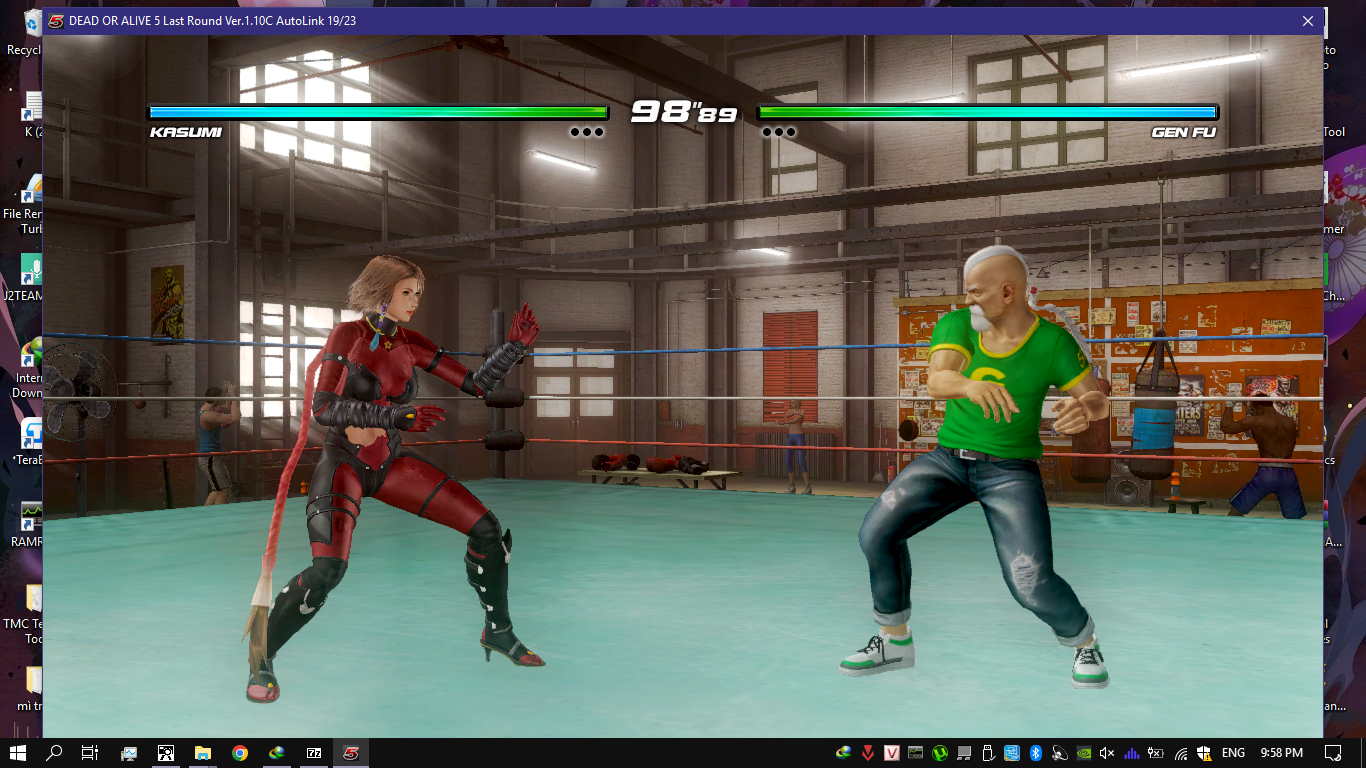Open Task View on the taskbar

[90, 753]
